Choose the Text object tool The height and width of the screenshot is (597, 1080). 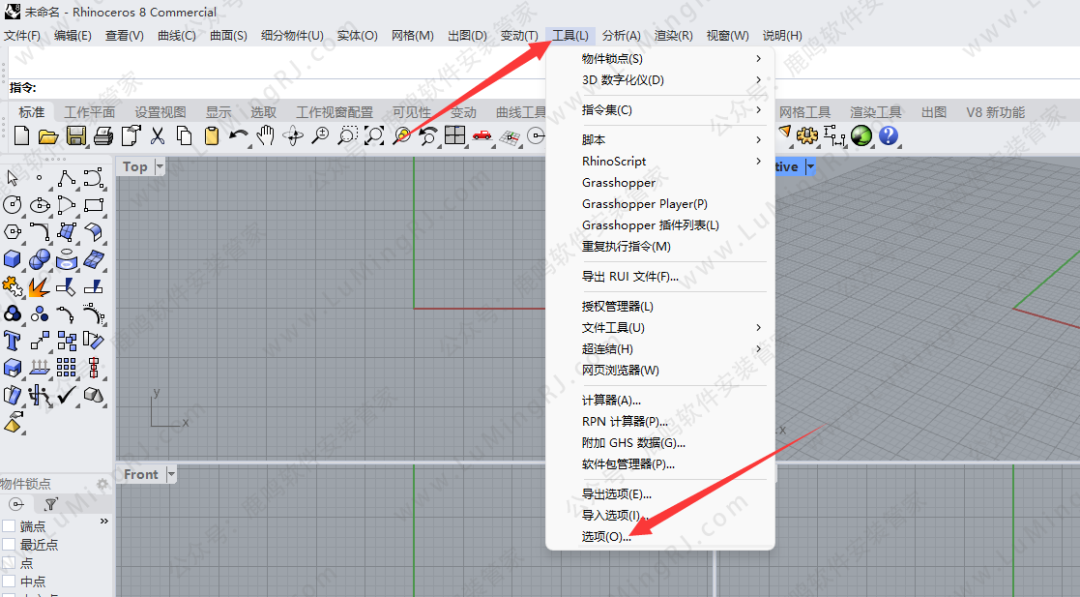[13, 341]
